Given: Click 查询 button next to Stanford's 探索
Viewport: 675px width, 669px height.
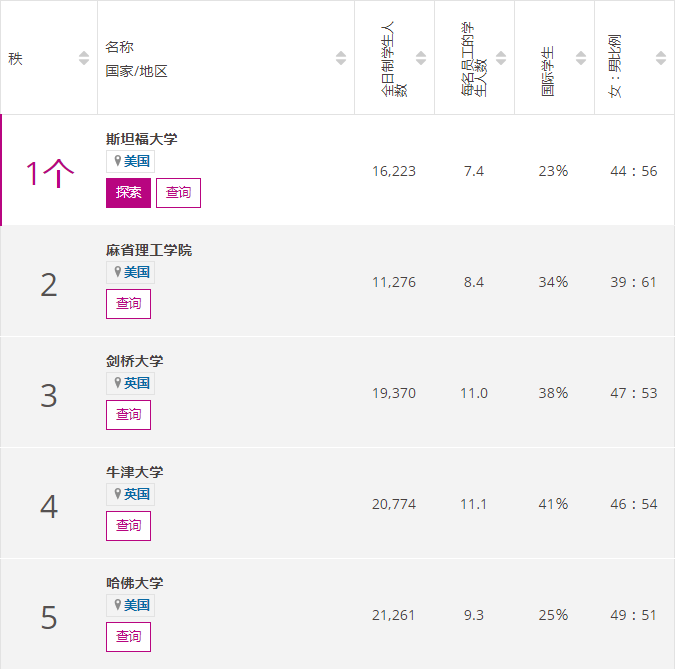Looking at the screenshot, I should pyautogui.click(x=178, y=193).
